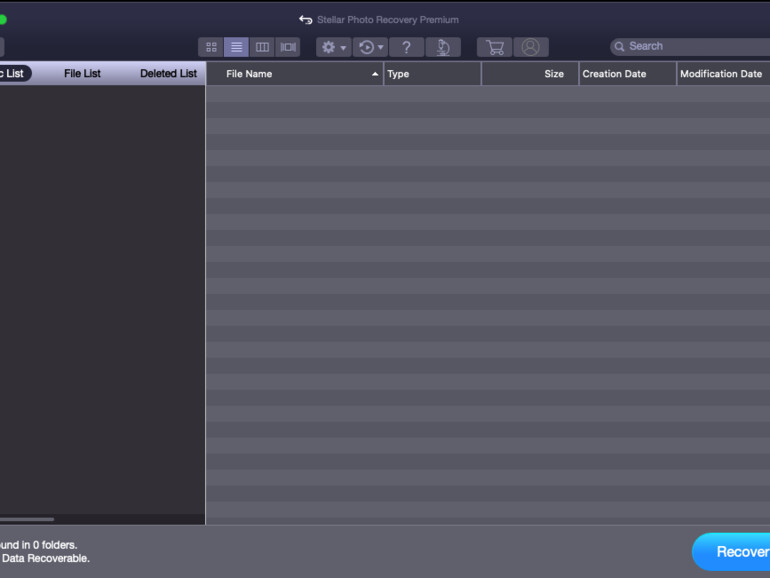Select the Deleted List tab
770x578 pixels.
click(168, 74)
